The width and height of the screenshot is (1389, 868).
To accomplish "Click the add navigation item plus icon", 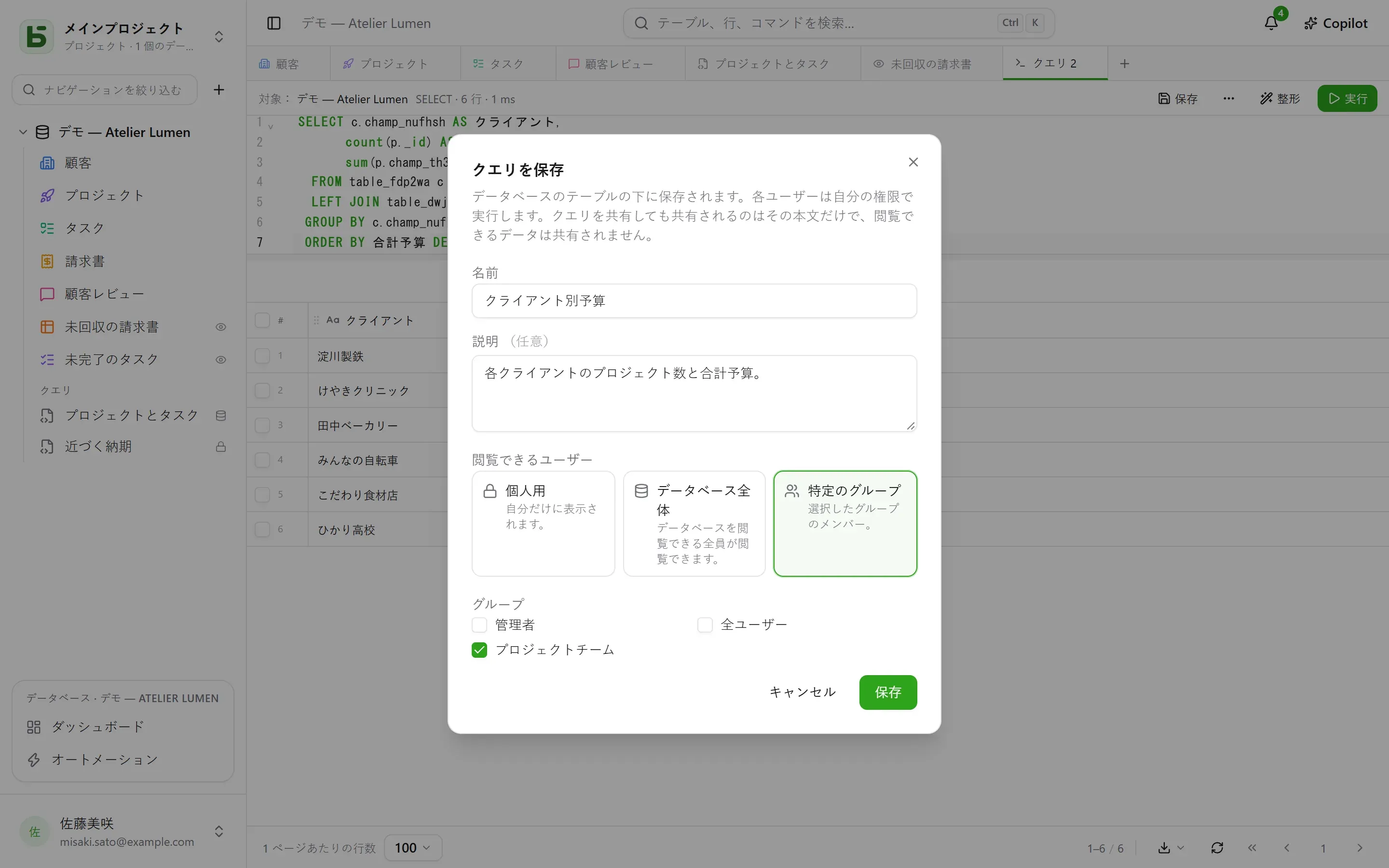I will click(x=218, y=90).
